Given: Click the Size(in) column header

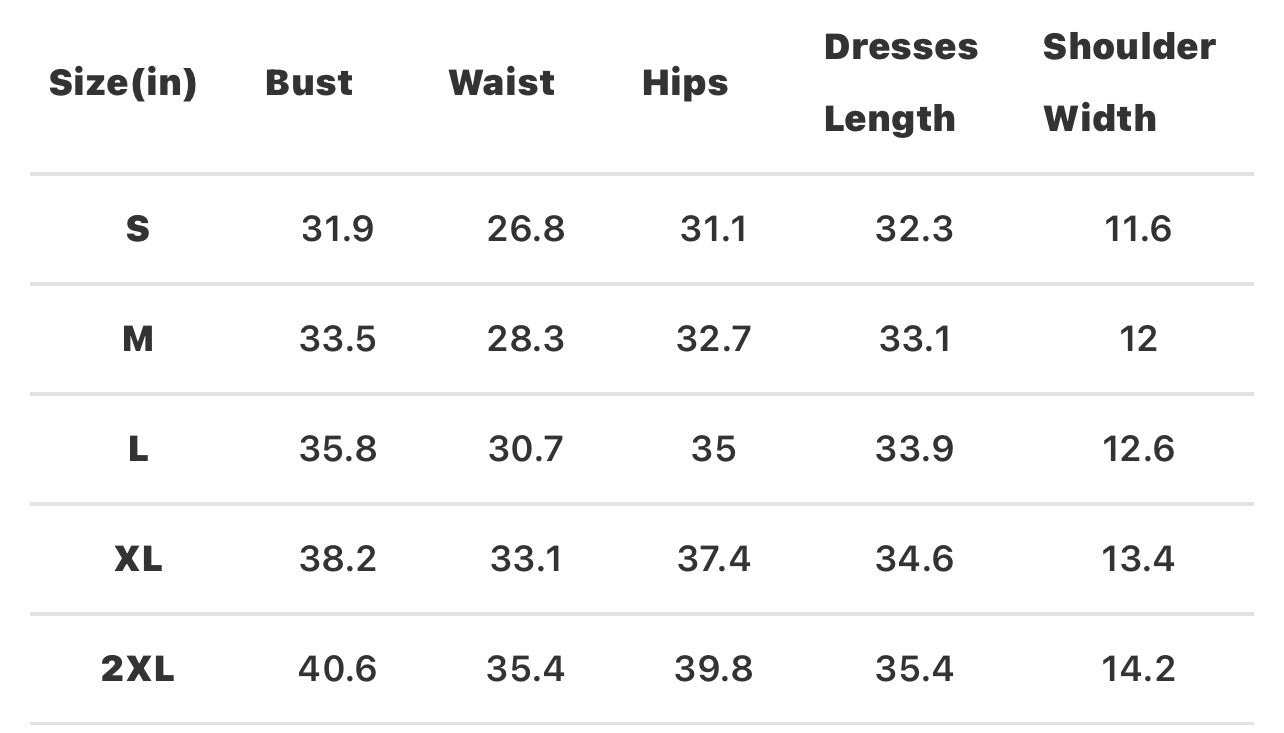Looking at the screenshot, I should (123, 83).
